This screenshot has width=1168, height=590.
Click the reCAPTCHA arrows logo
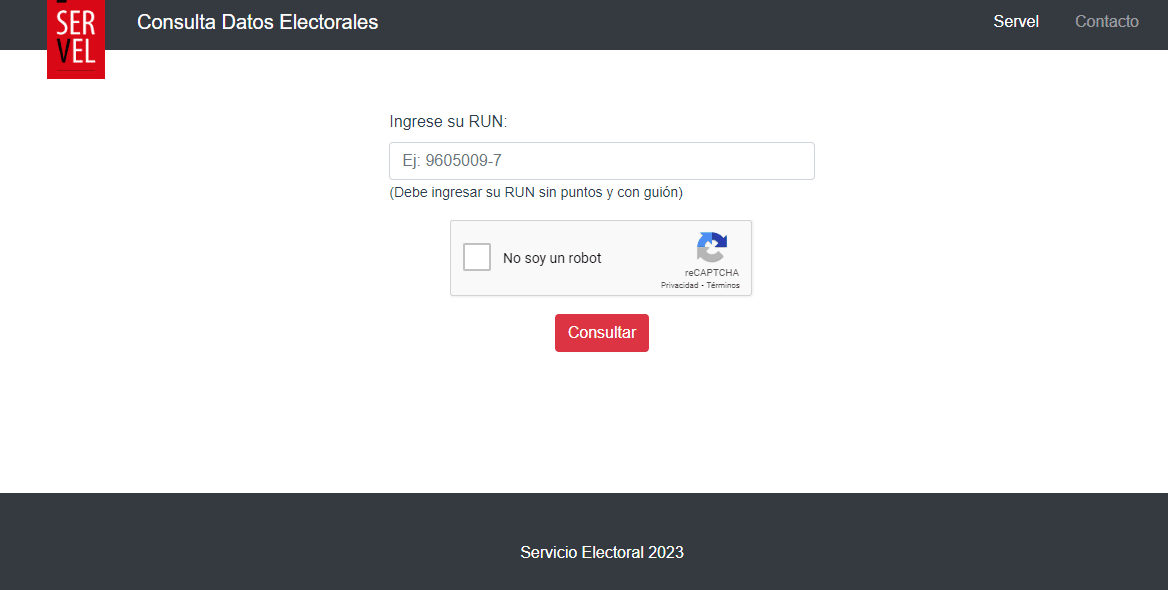711,247
